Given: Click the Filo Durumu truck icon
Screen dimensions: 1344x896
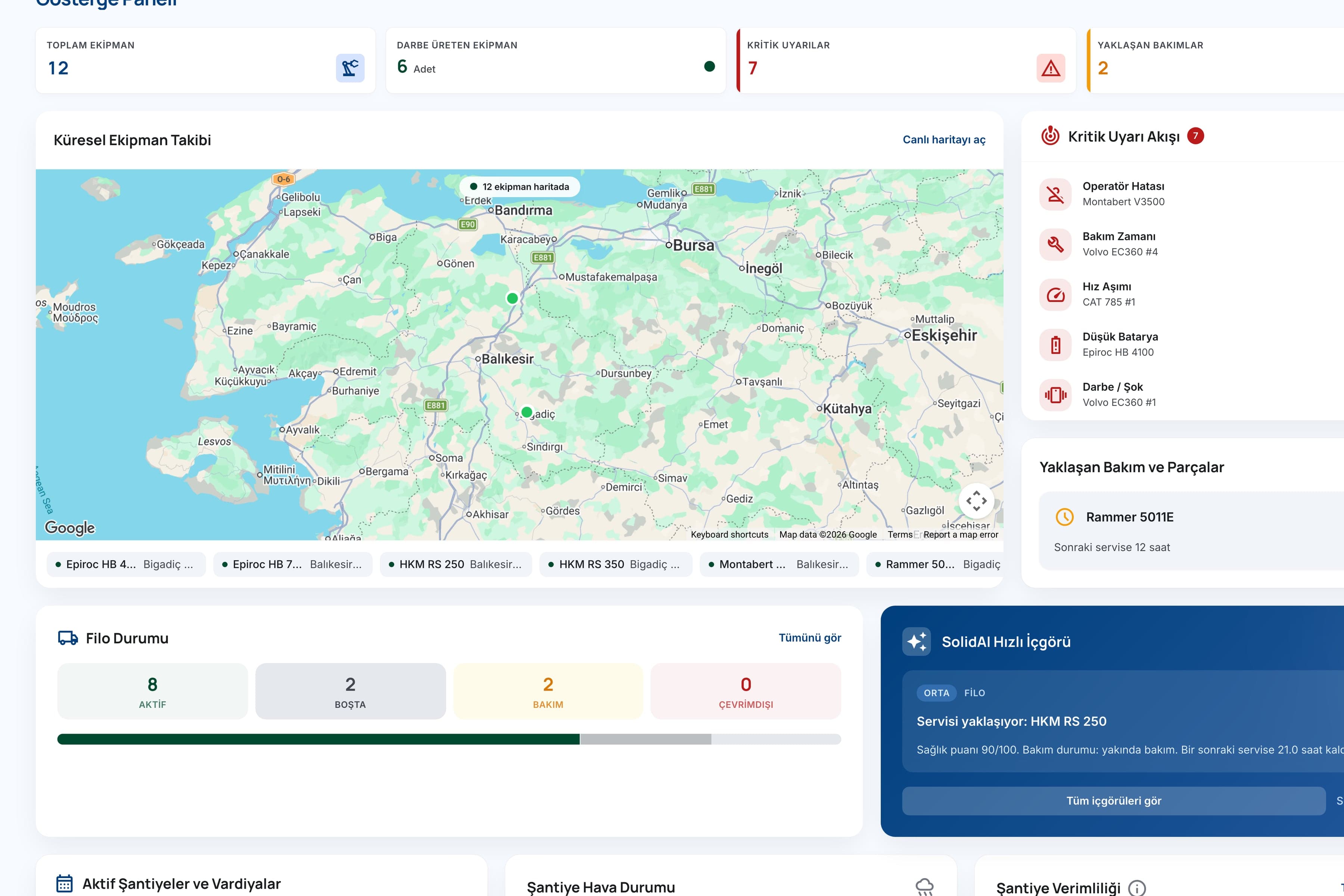Looking at the screenshot, I should (68, 638).
